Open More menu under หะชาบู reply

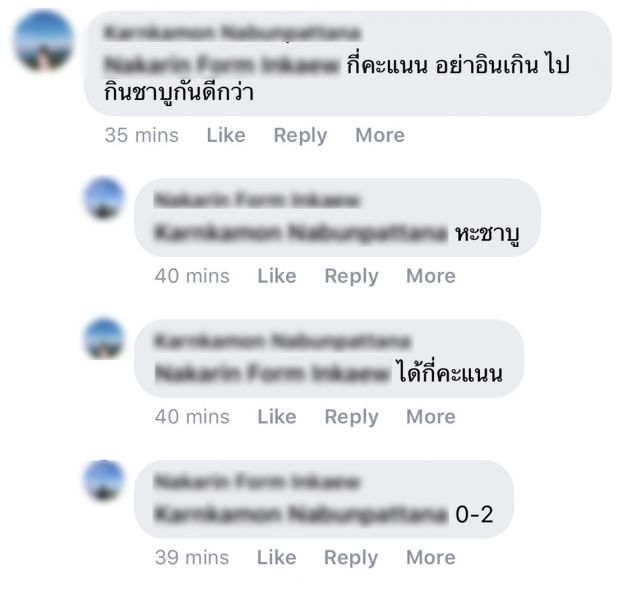(431, 276)
